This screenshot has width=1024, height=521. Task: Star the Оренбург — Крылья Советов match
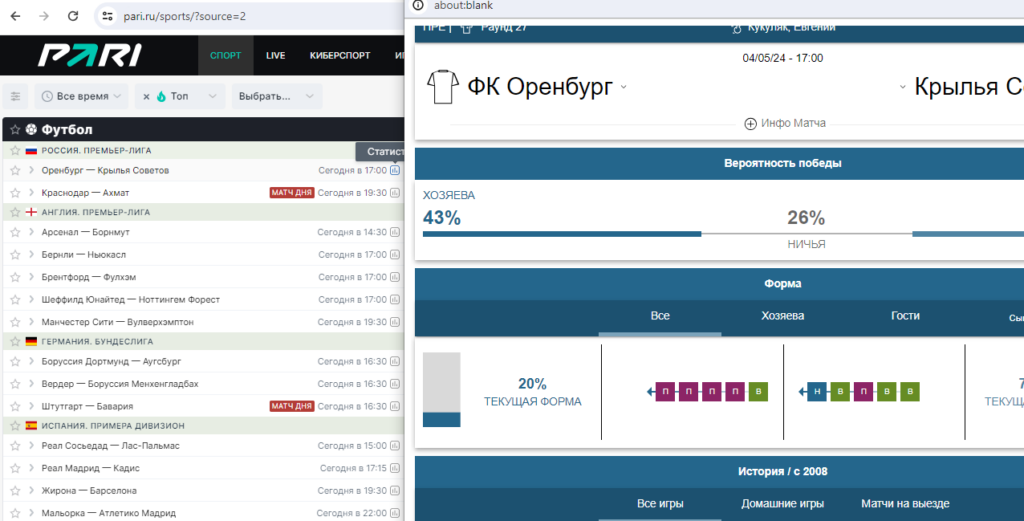click(15, 170)
